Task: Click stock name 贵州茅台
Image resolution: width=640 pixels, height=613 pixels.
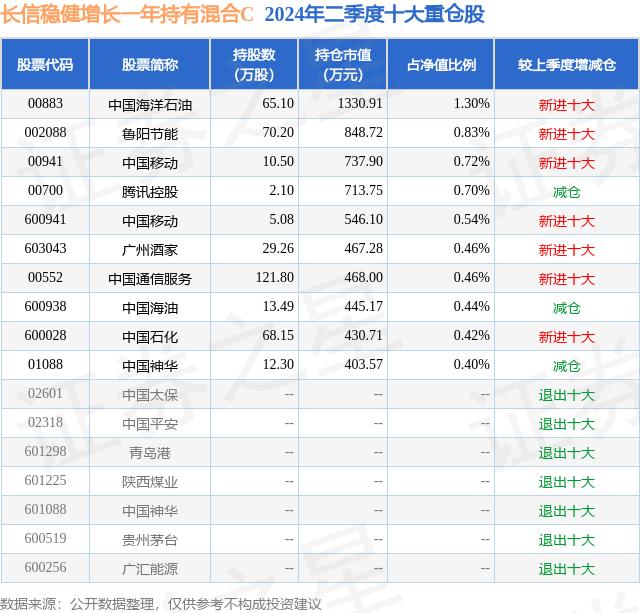Action: (x=150, y=540)
